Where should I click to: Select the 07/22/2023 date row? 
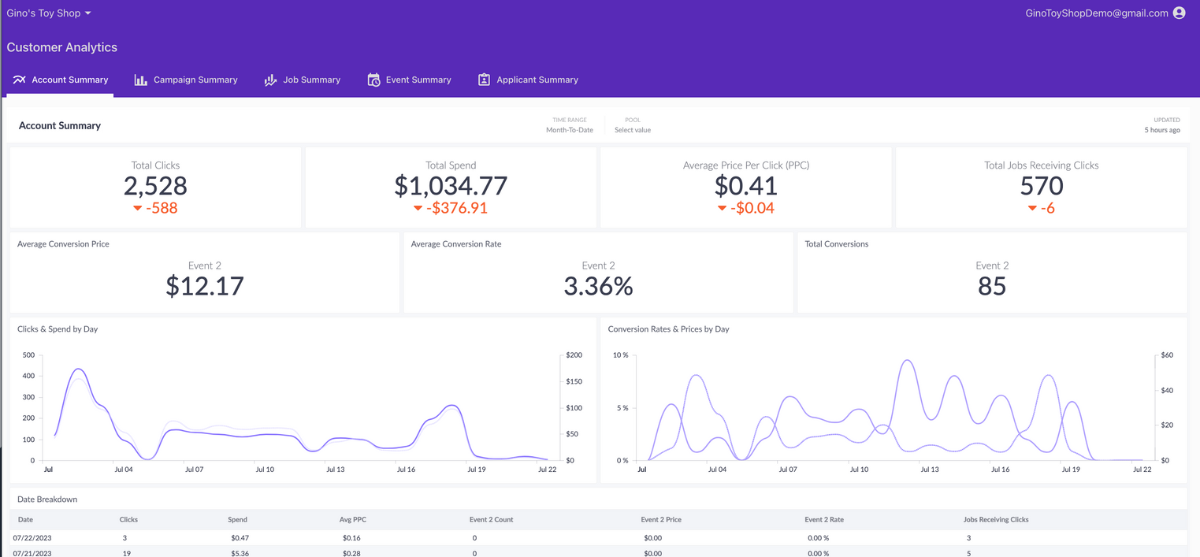(x=600, y=537)
